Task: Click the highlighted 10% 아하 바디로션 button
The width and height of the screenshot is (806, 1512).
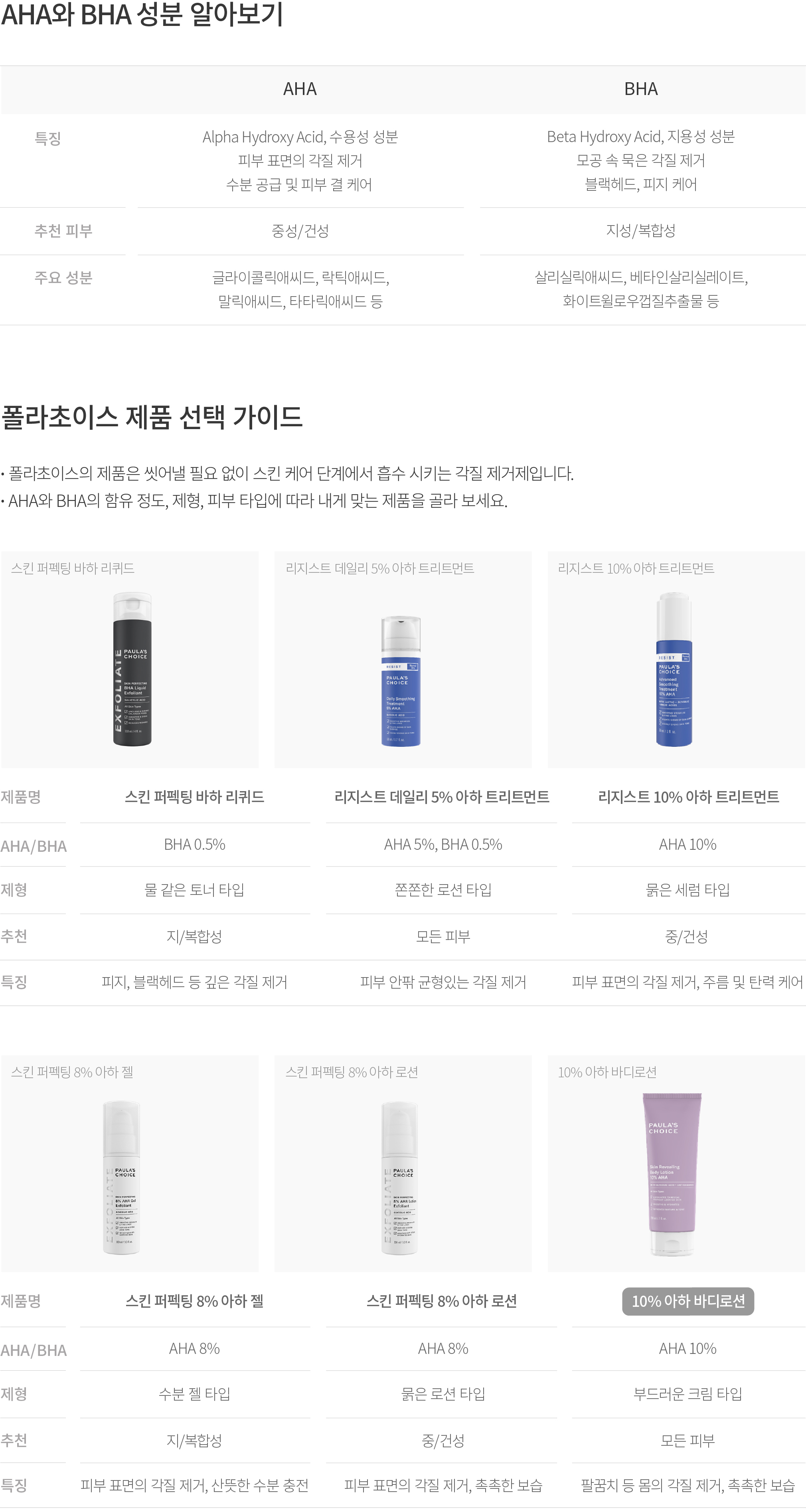Action: coord(688,1301)
